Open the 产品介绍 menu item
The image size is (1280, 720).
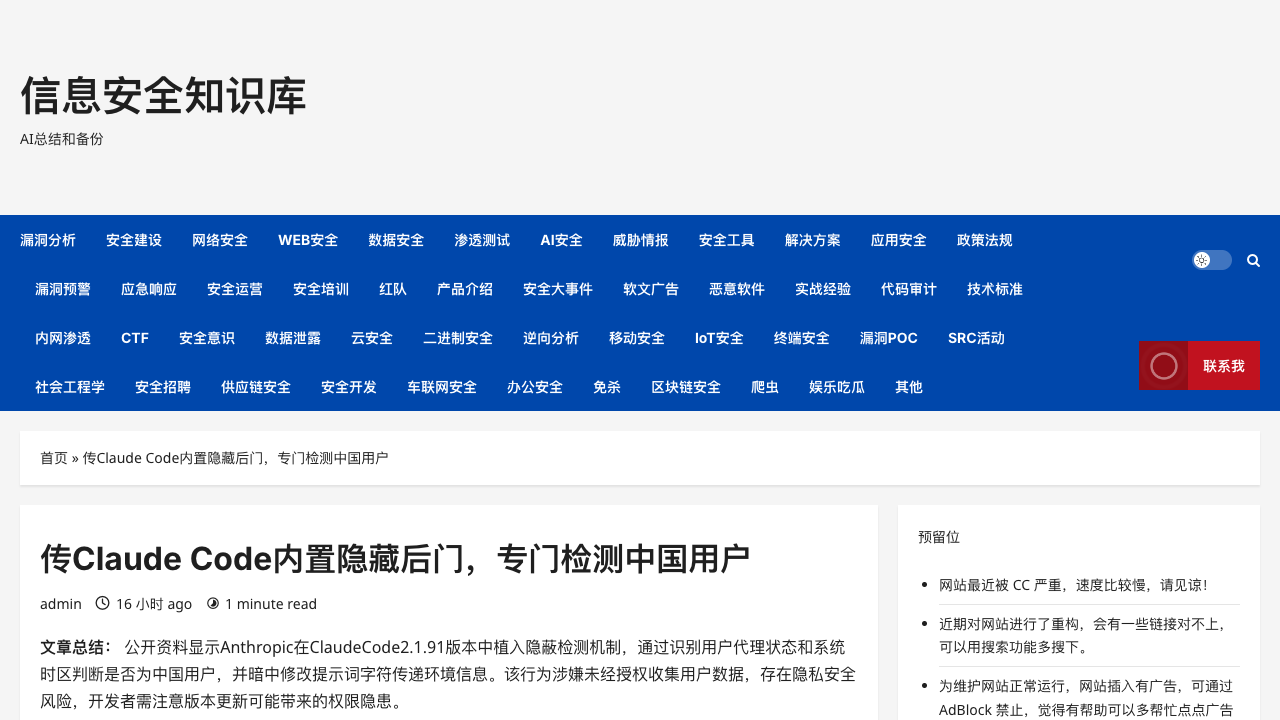click(465, 289)
